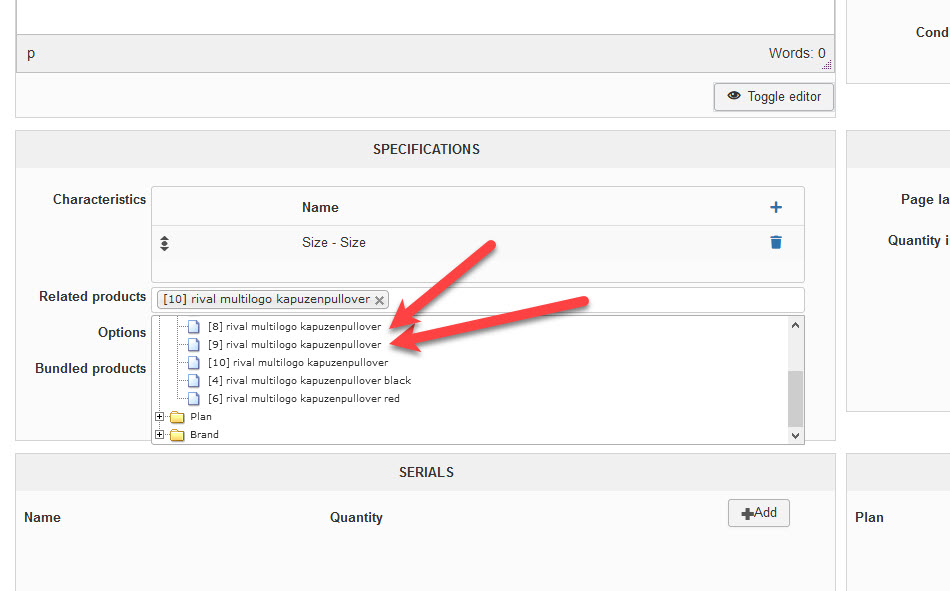Image resolution: width=950 pixels, height=591 pixels.
Task: Choose [10] rival multilogo kapuzenpullover in tree
Action: [x=298, y=363]
